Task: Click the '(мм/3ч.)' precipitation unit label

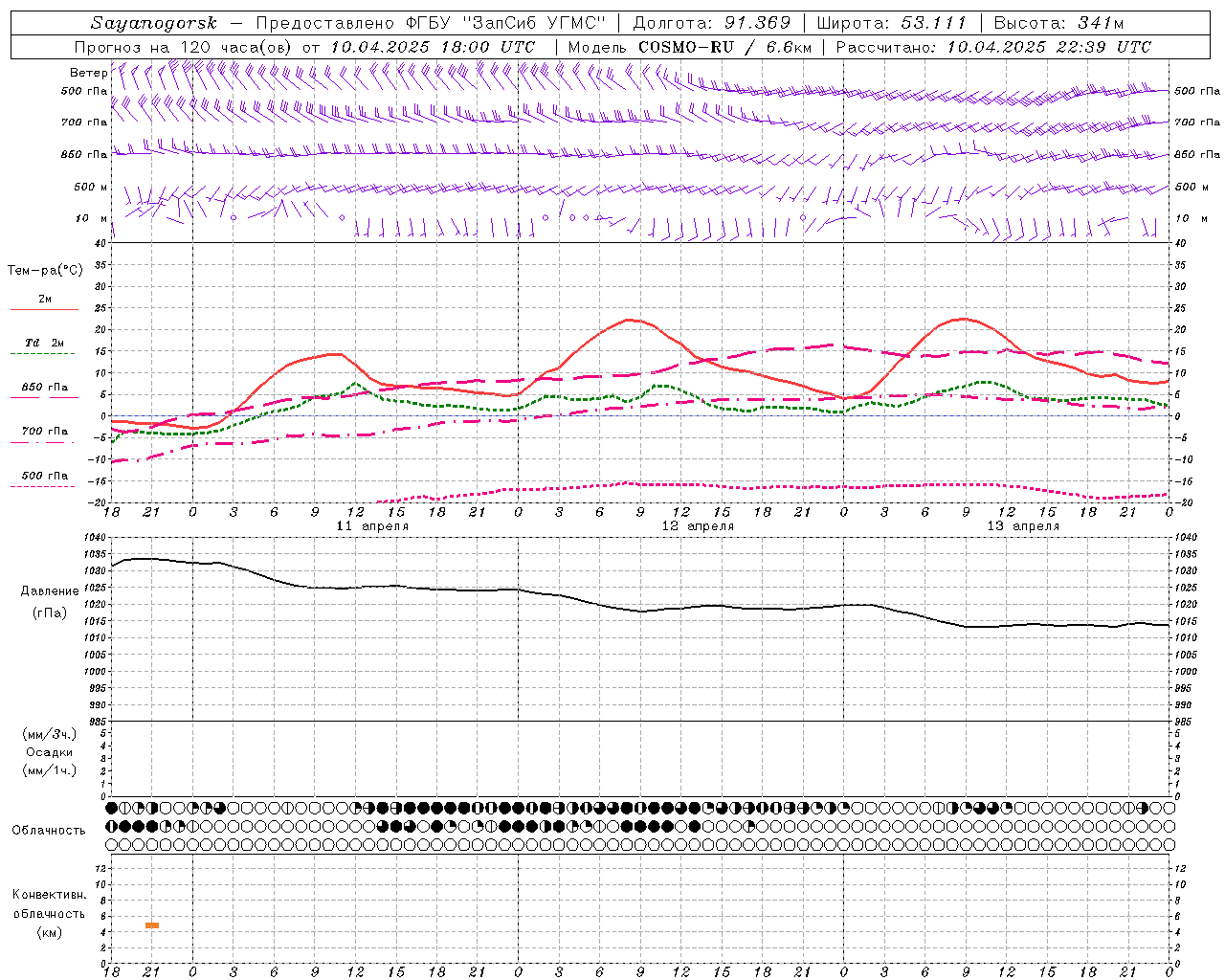Action: 50,734
